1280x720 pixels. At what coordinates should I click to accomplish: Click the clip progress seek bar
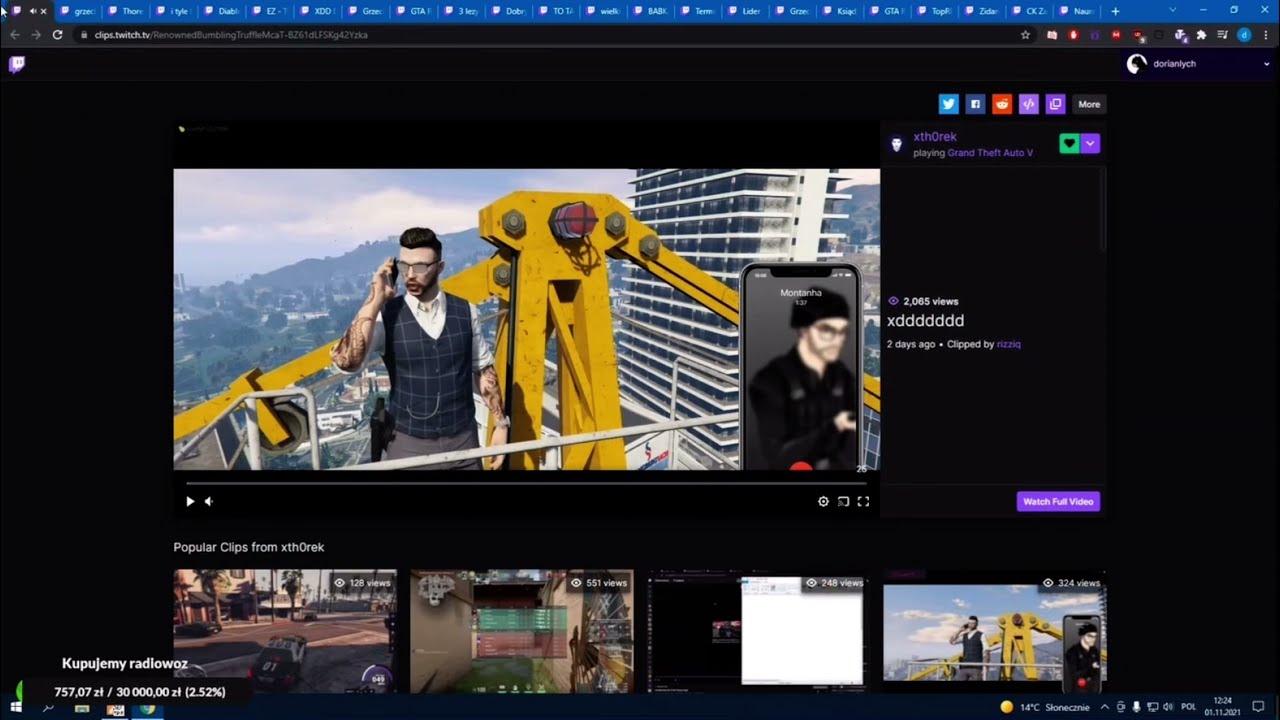pyautogui.click(x=526, y=483)
